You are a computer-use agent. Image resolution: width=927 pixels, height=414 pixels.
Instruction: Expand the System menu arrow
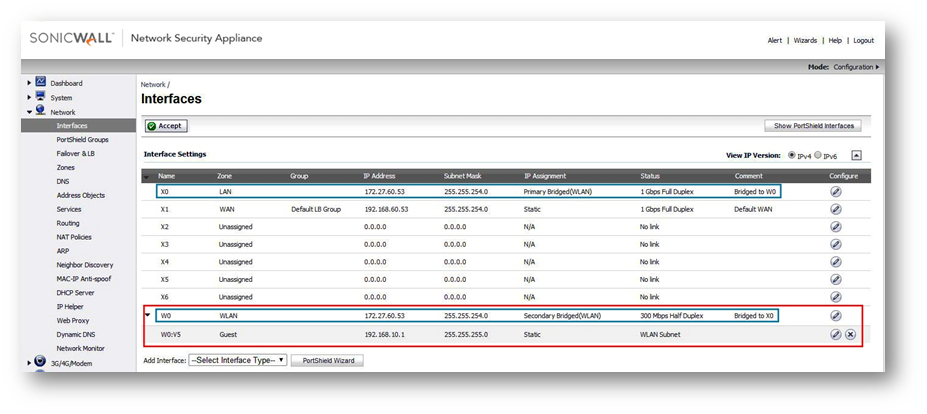point(30,97)
